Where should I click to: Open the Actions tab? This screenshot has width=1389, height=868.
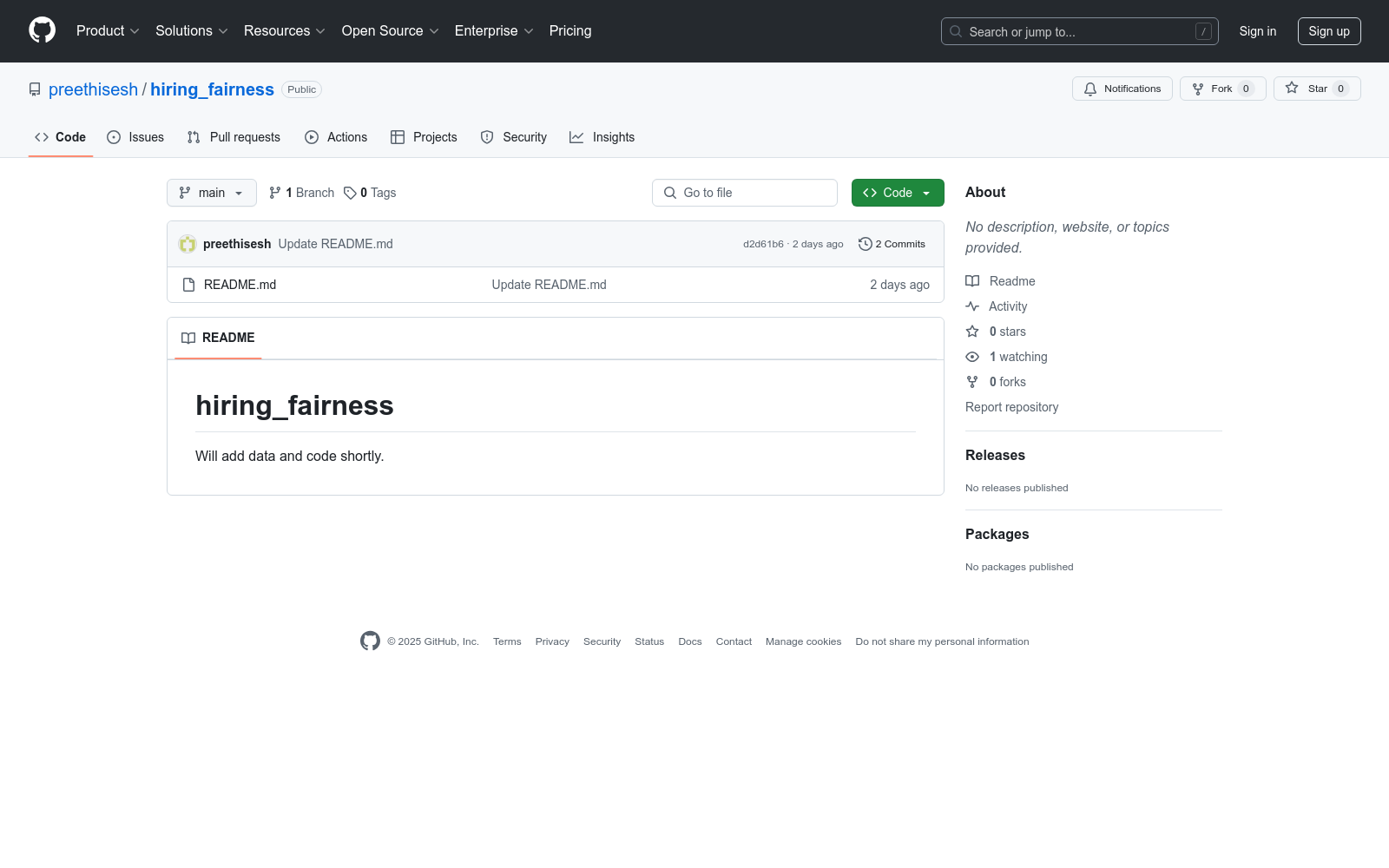point(336,137)
